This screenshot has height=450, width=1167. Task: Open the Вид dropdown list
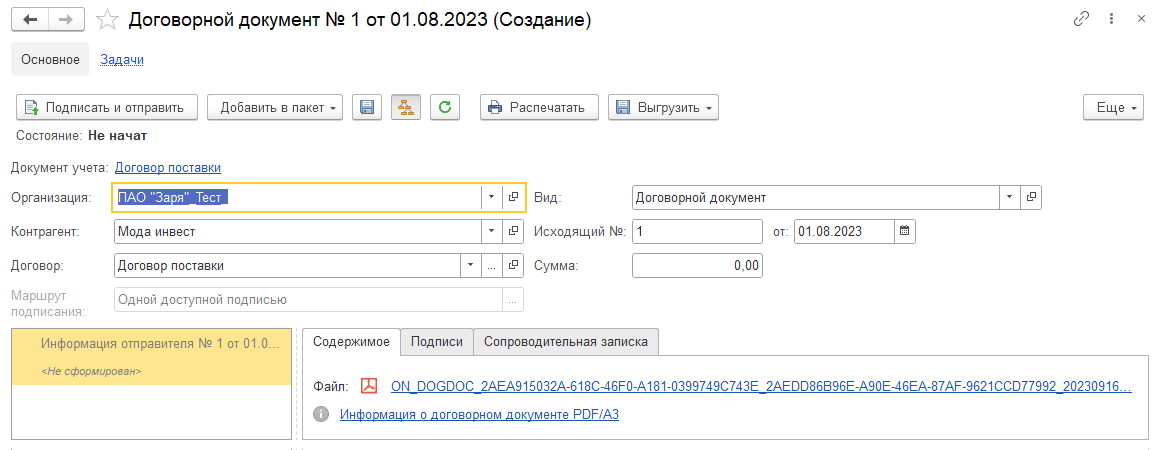[x=1009, y=197]
